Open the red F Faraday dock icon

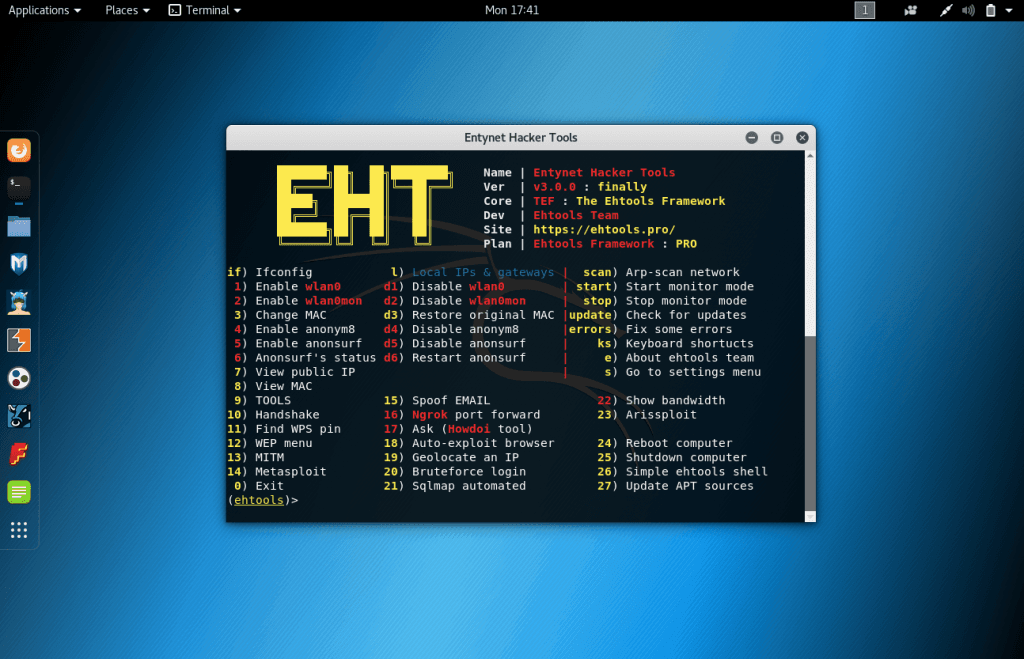(19, 454)
